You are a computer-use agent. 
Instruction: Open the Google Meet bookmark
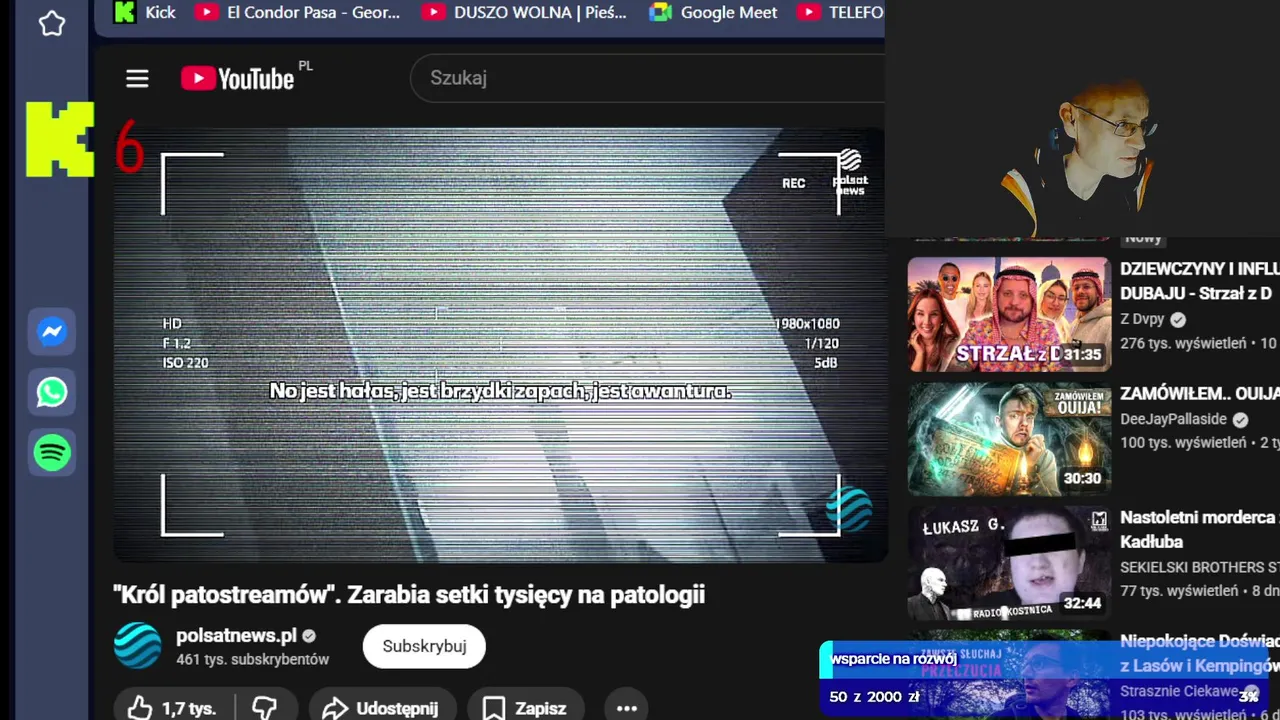713,12
